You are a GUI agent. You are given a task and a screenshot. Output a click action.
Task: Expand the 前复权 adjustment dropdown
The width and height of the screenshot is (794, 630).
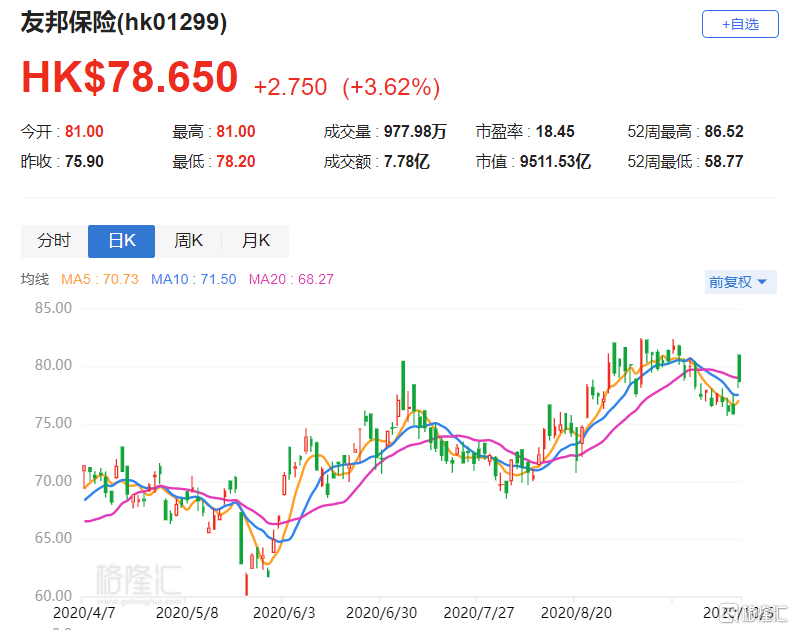(740, 282)
